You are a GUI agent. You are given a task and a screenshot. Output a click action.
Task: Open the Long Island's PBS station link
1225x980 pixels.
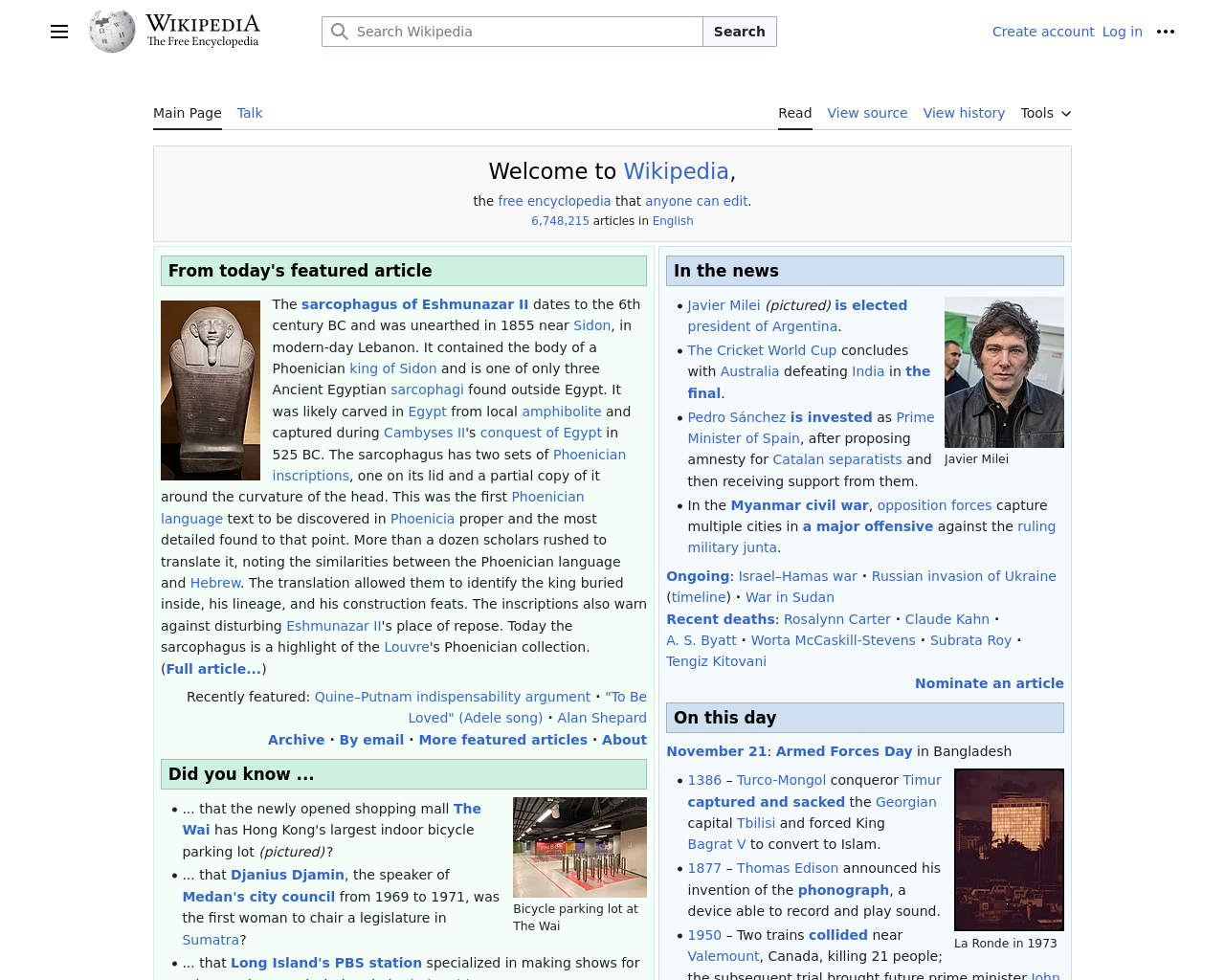coord(326,963)
